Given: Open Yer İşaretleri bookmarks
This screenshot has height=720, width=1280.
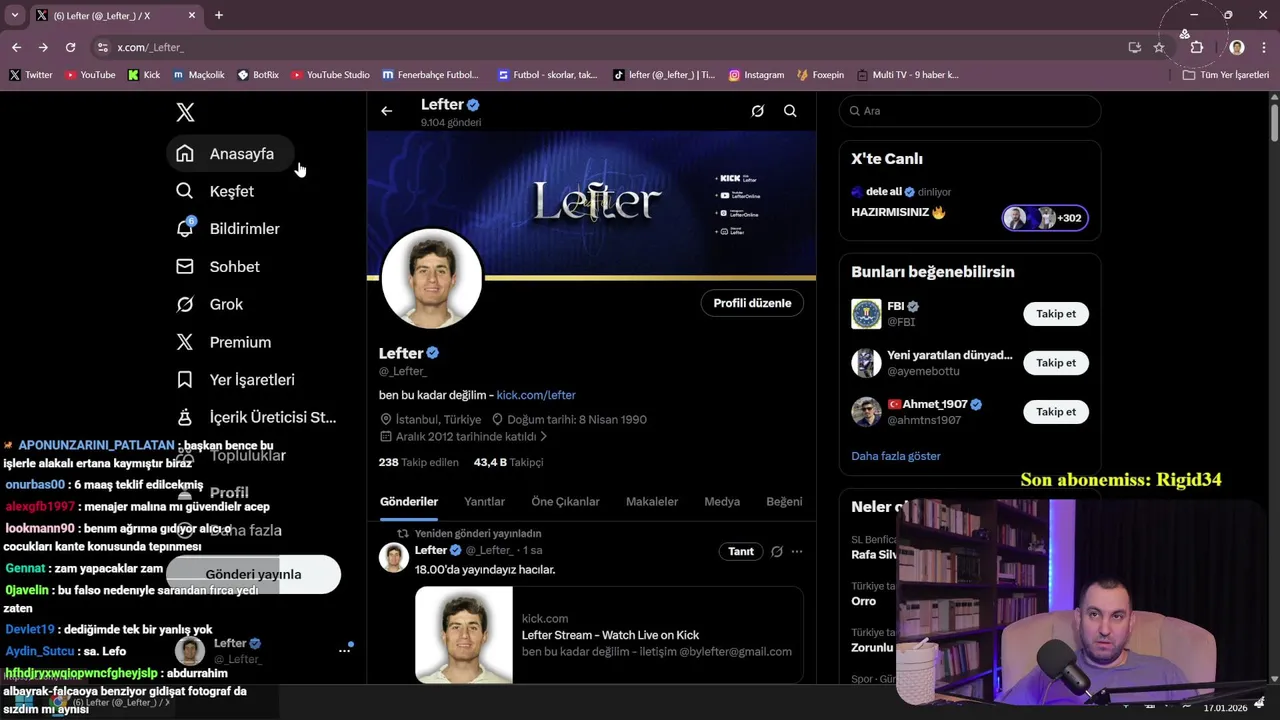Looking at the screenshot, I should coord(236,380).
